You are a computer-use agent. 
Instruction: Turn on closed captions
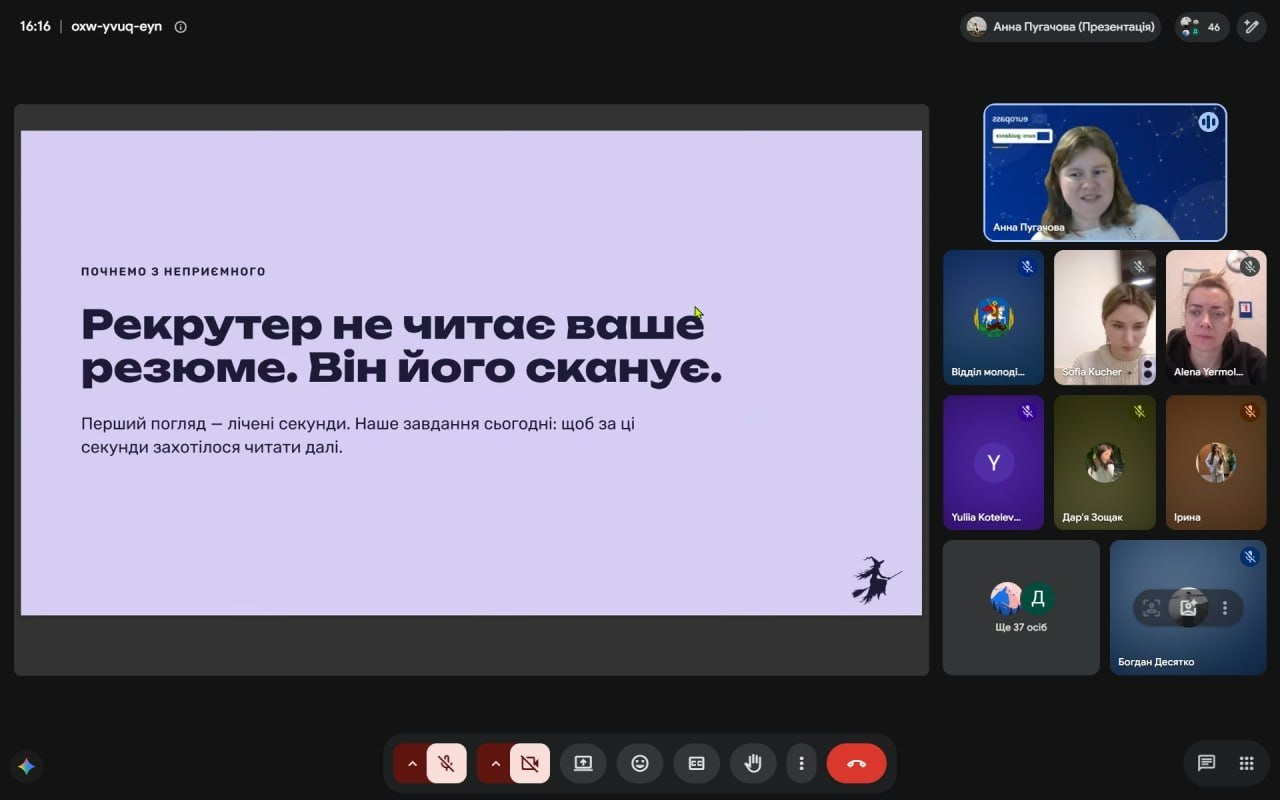[x=697, y=764]
